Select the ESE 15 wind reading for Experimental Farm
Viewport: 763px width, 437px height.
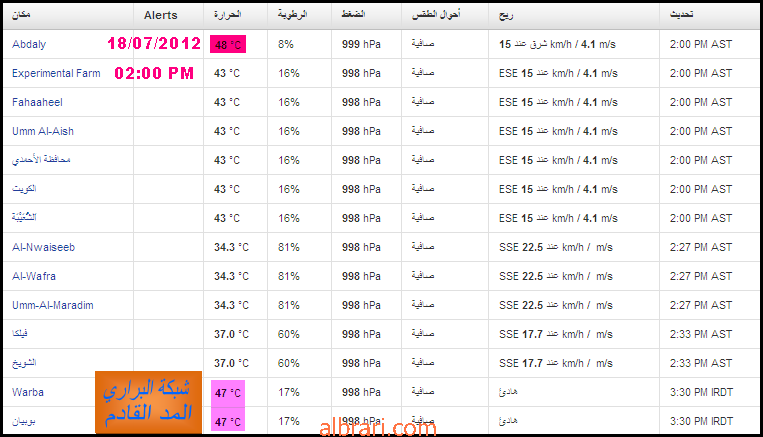pos(558,73)
